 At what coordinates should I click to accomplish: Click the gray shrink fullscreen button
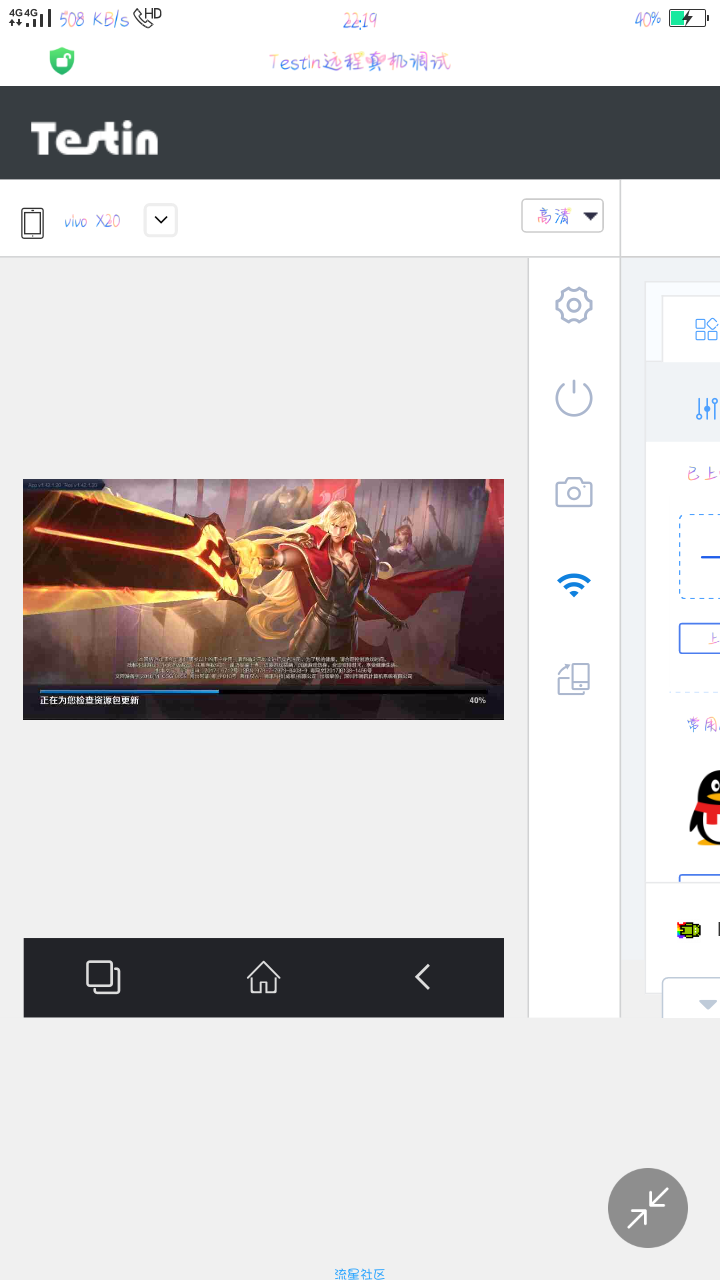648,1208
